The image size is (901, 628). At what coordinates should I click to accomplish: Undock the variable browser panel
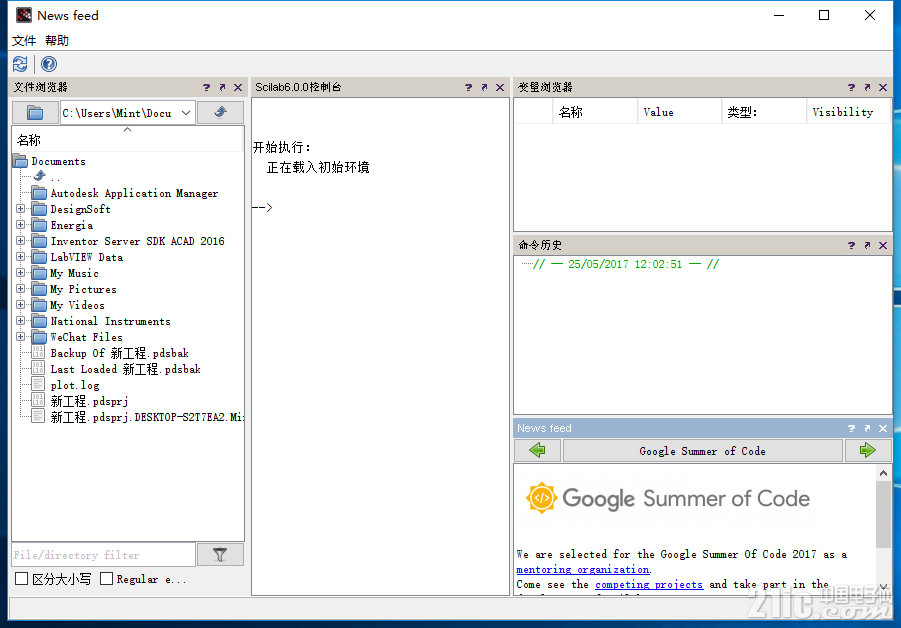coord(867,87)
